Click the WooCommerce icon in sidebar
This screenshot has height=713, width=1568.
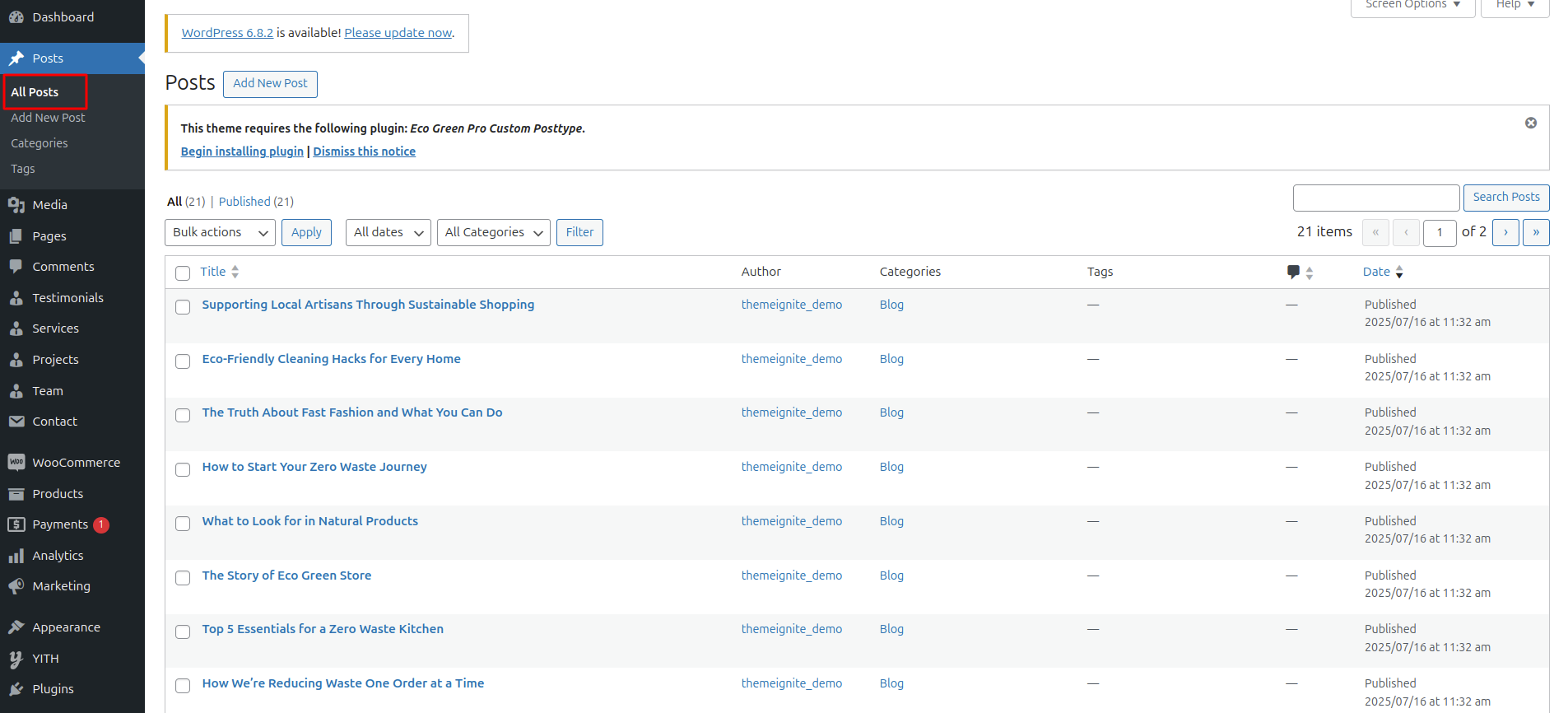point(16,463)
